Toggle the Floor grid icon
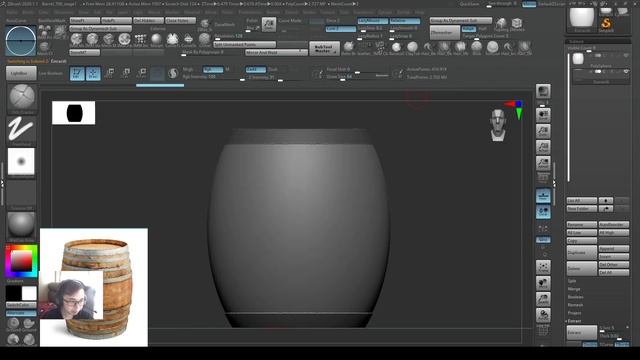 543,196
